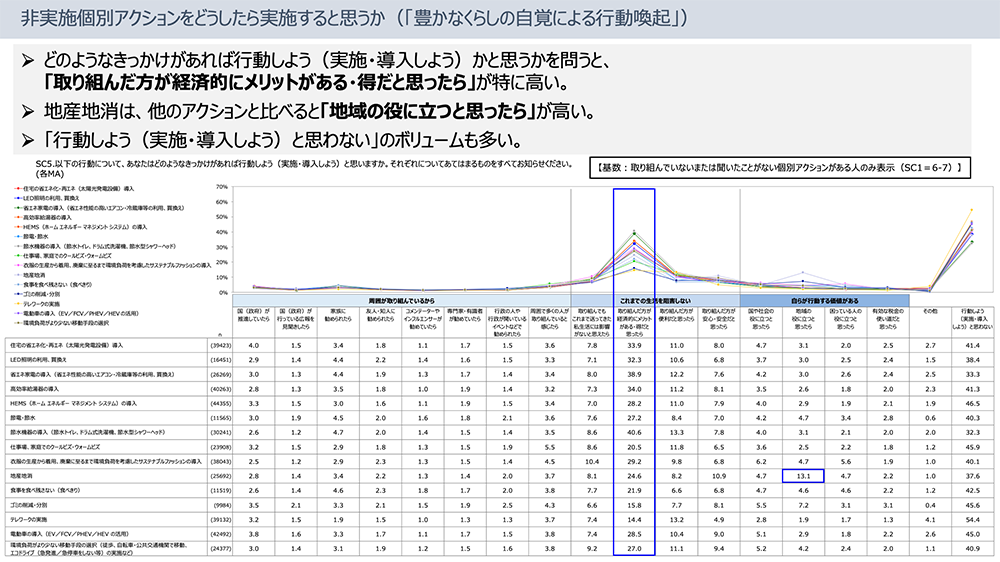The image size is (1000, 562).
Task: Select the 周囲が取り組んでいるから header group
Action: [400, 300]
